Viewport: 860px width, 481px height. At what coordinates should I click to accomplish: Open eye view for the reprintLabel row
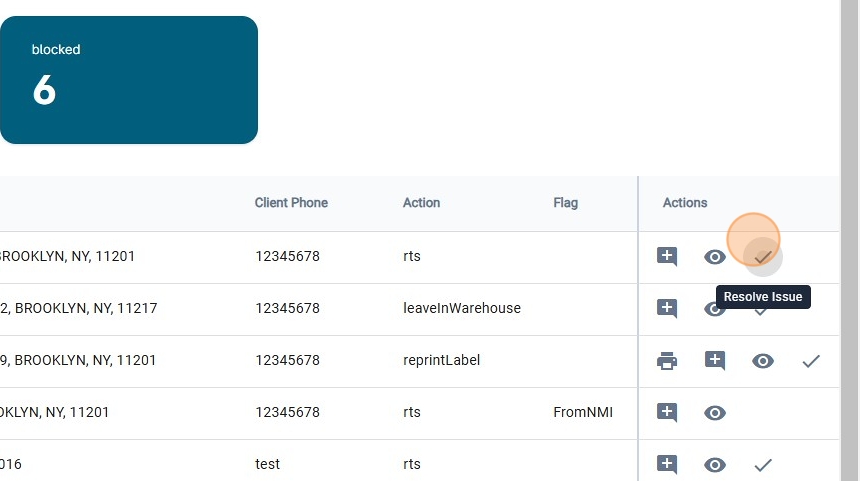point(763,361)
